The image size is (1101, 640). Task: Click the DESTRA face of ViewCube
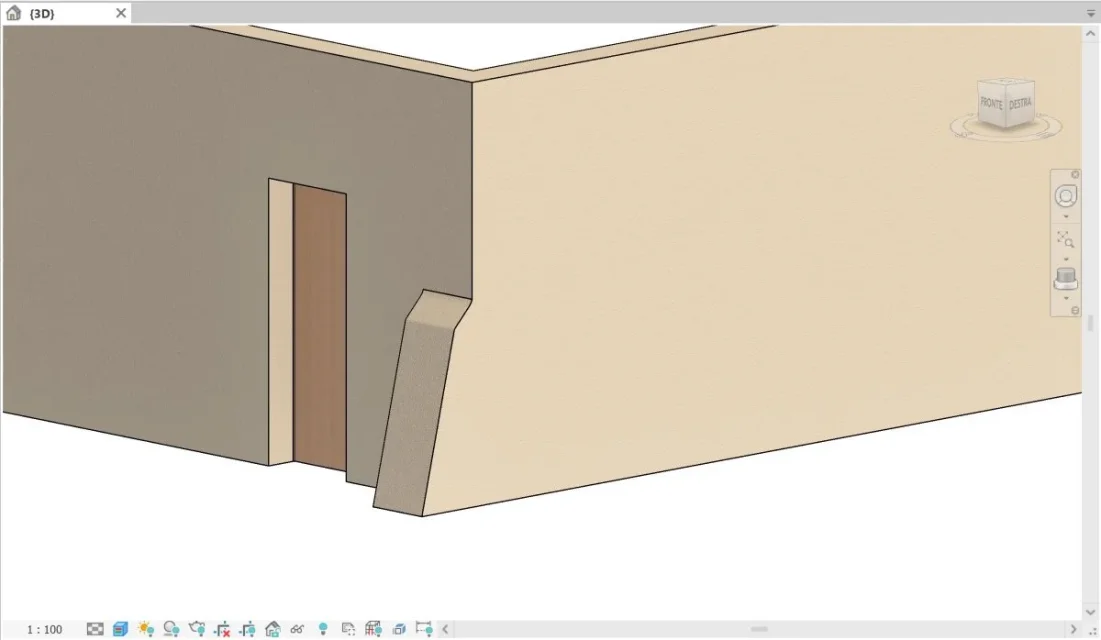1020,102
